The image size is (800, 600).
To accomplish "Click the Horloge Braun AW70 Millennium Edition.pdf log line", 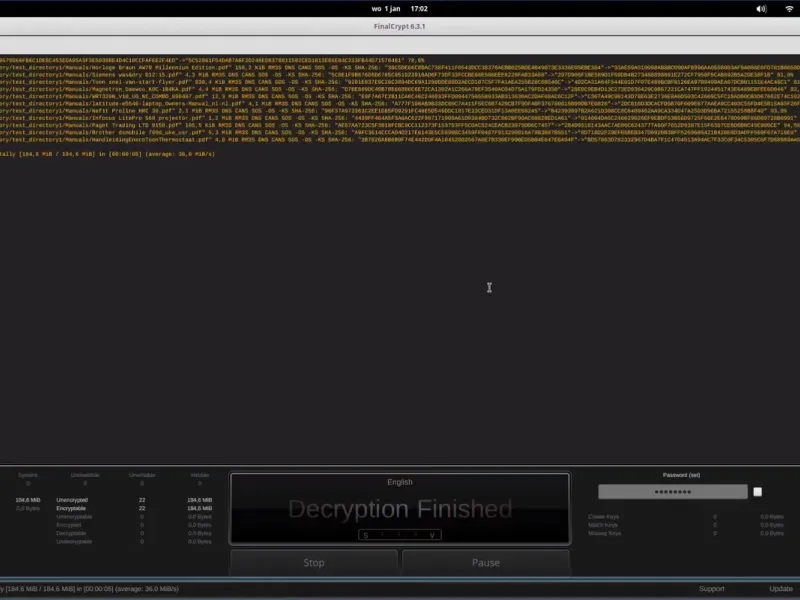I will coord(400,67).
